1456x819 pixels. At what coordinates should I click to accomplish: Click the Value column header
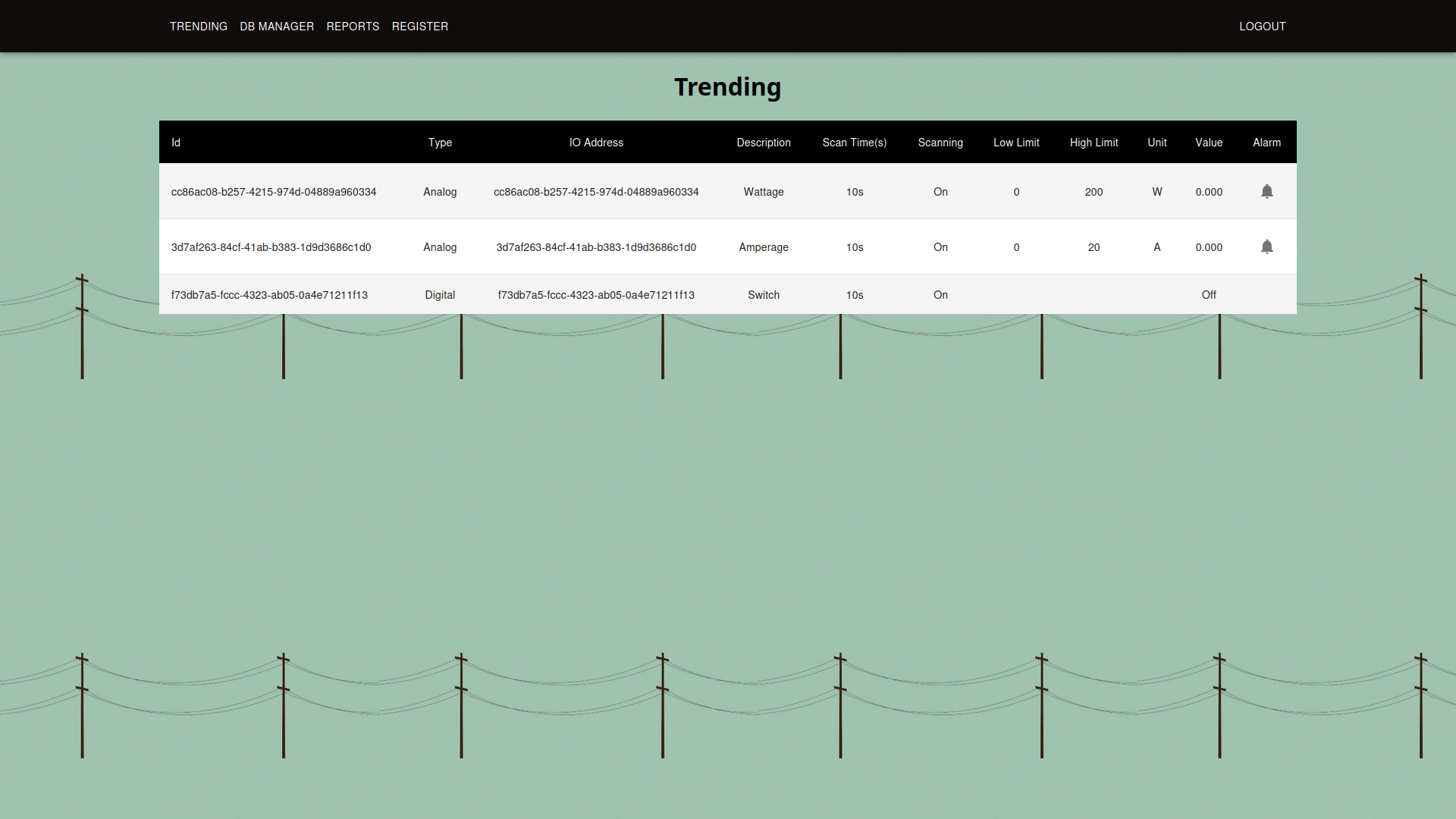point(1209,143)
